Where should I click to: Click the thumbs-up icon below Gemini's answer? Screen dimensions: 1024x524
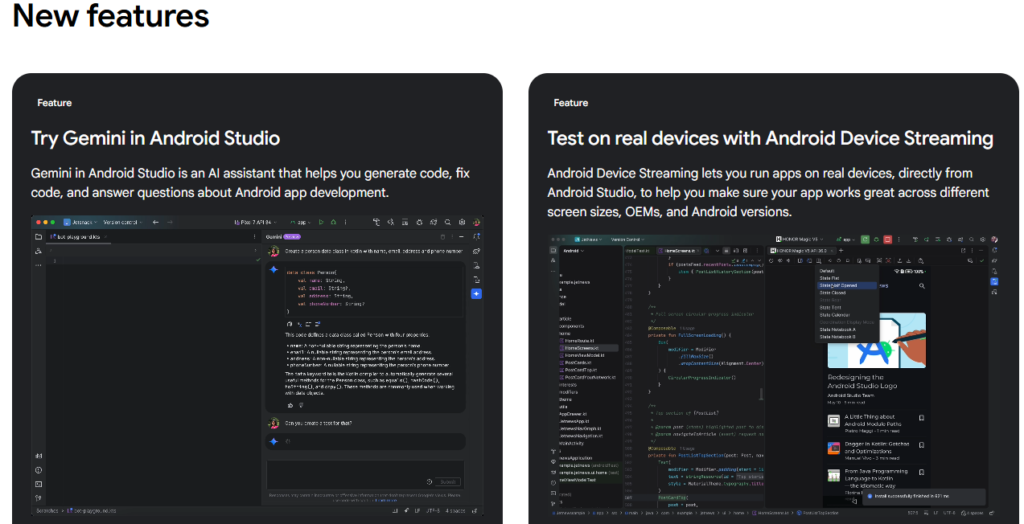(290, 405)
